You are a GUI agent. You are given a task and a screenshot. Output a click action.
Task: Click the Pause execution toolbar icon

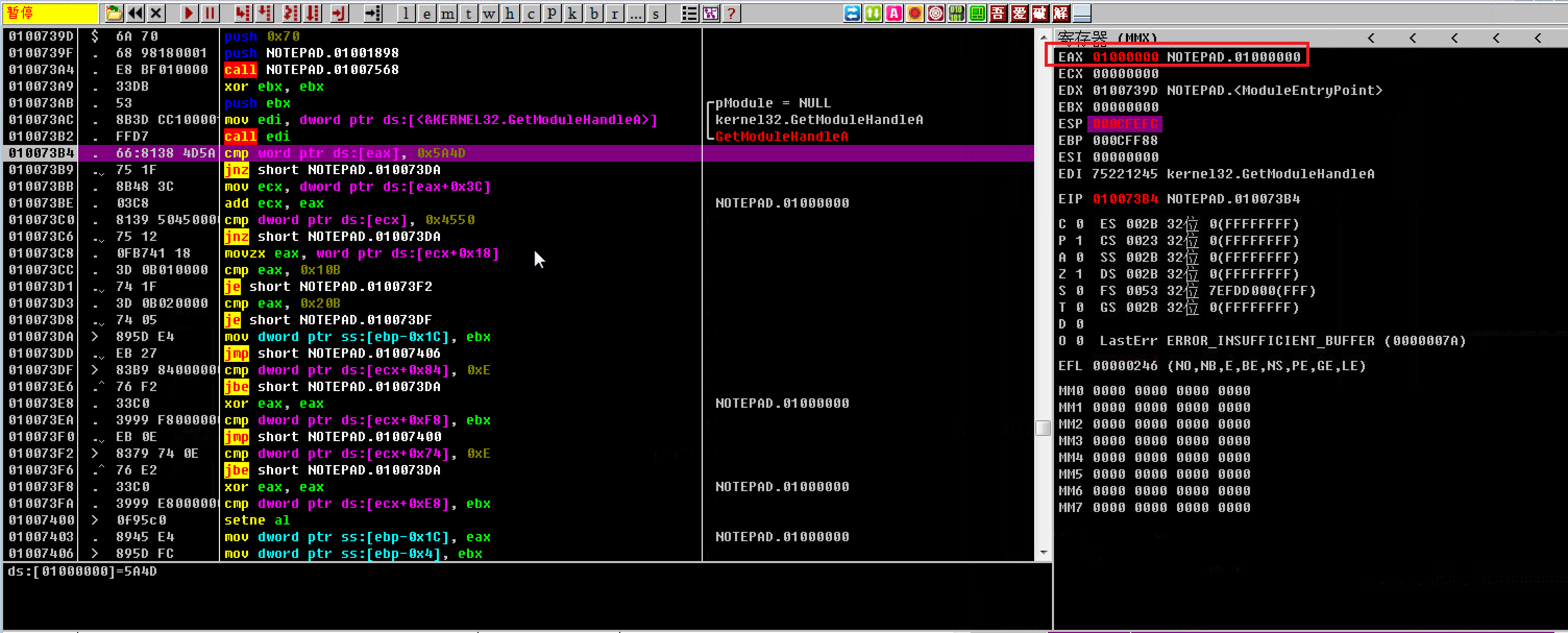(x=210, y=13)
